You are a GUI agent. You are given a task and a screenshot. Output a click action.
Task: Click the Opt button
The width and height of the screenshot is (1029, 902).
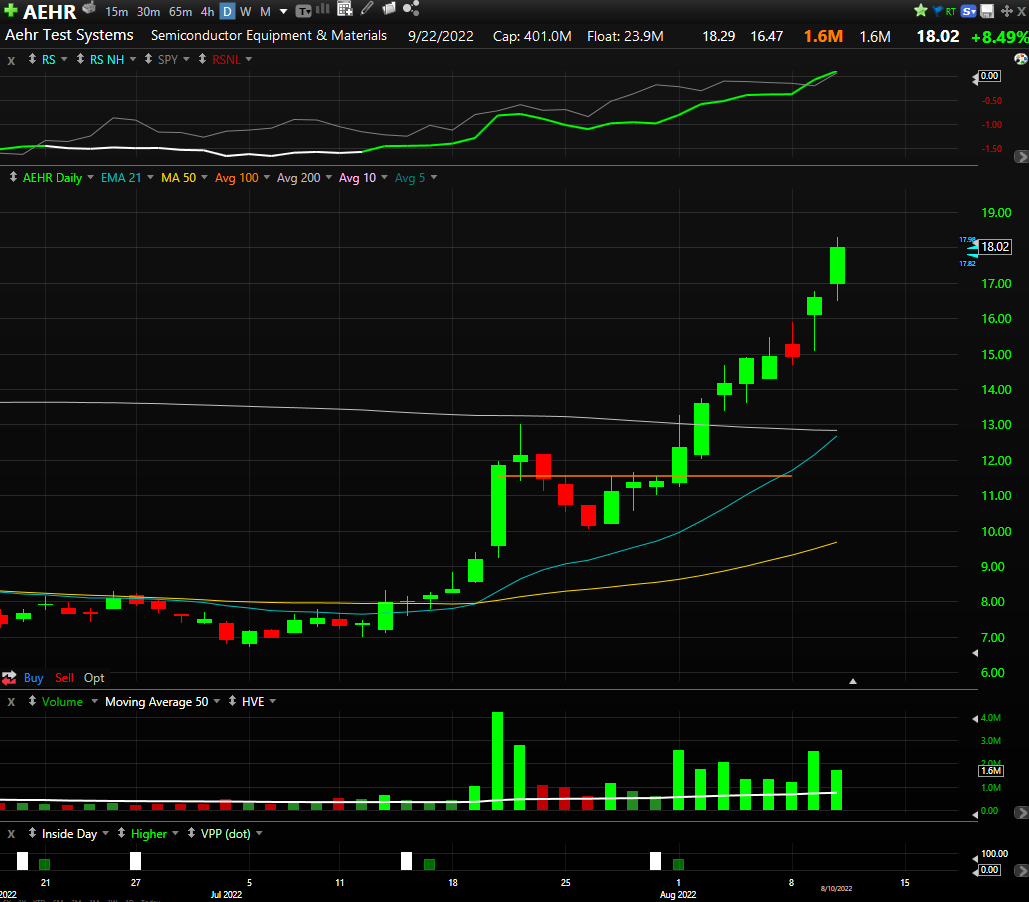click(x=94, y=678)
